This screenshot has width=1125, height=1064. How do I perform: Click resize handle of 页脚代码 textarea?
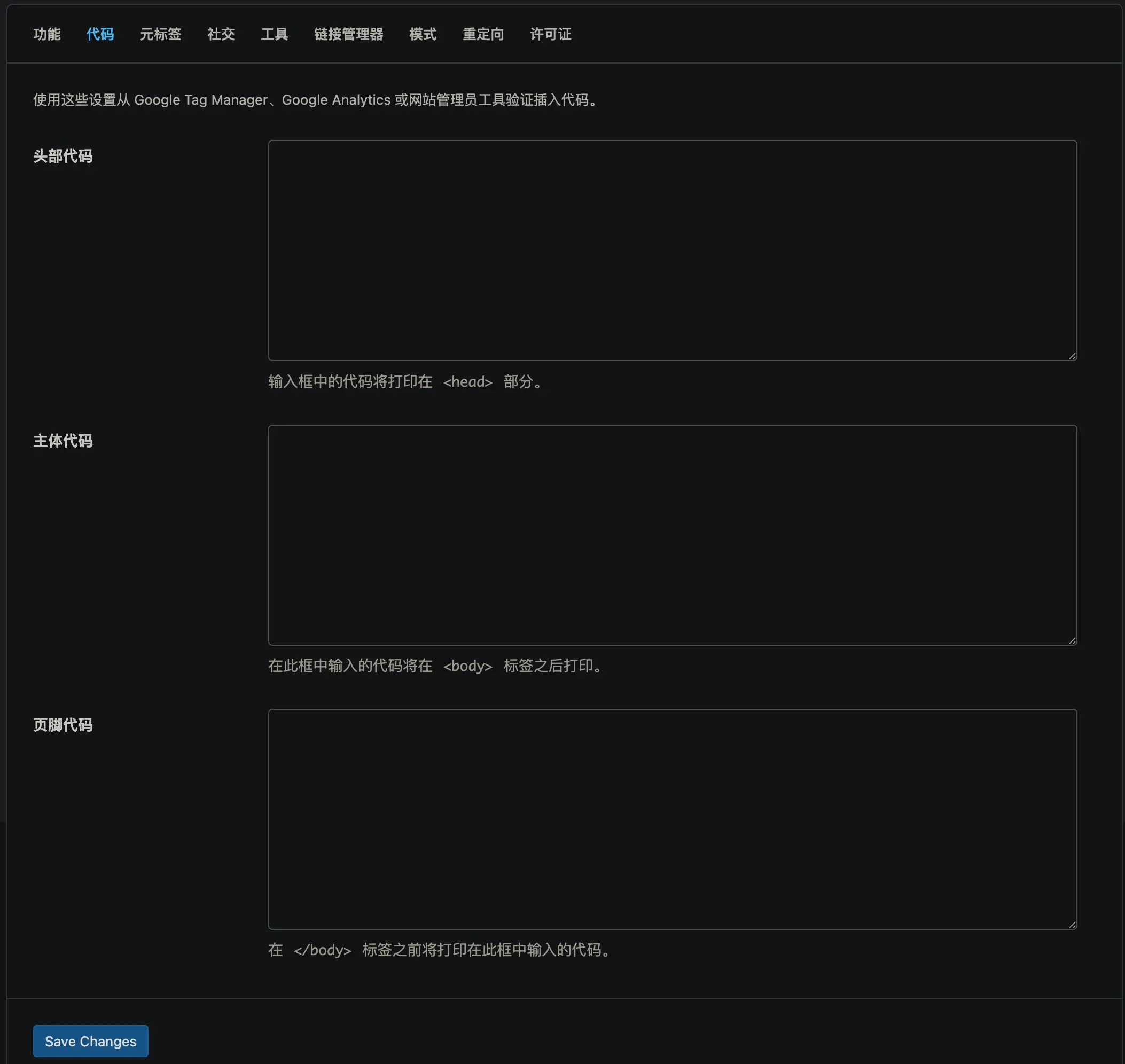1072,925
